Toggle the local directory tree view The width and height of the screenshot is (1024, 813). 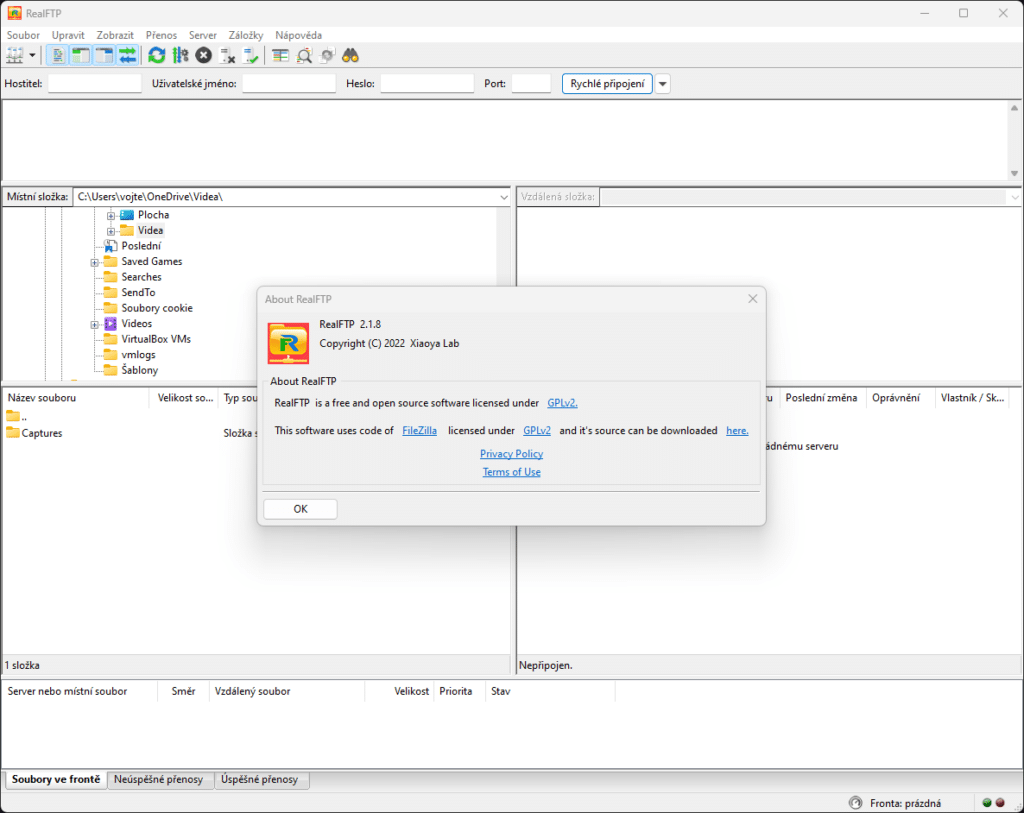[x=81, y=55]
